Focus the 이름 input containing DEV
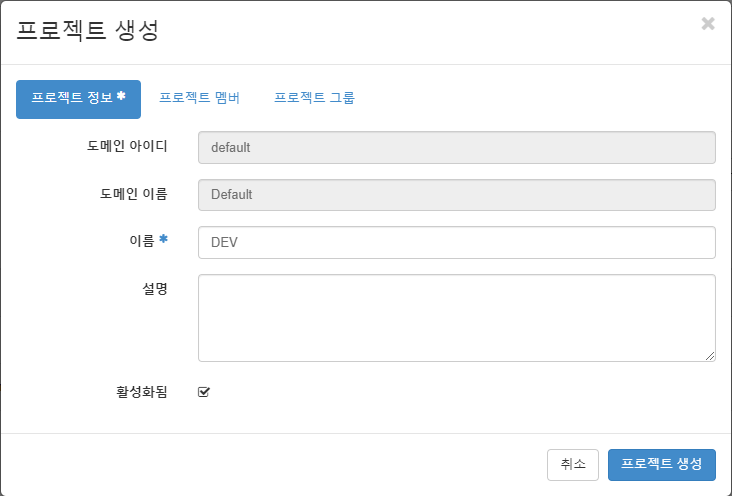The image size is (732, 496). pos(457,242)
